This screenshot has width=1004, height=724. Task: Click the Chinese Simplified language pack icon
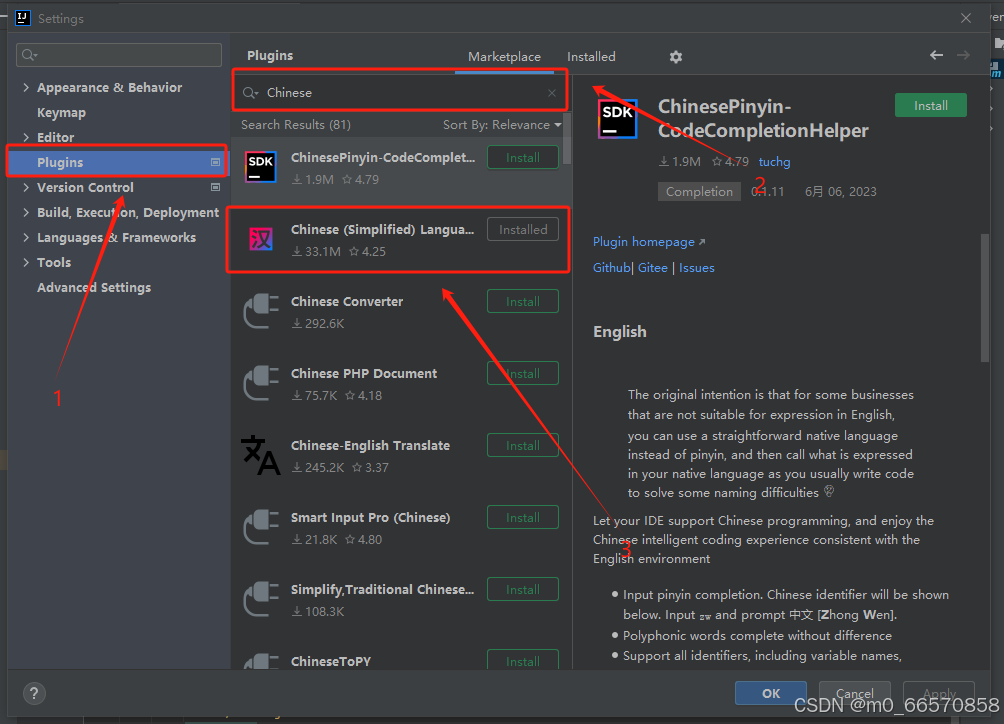coord(261,239)
